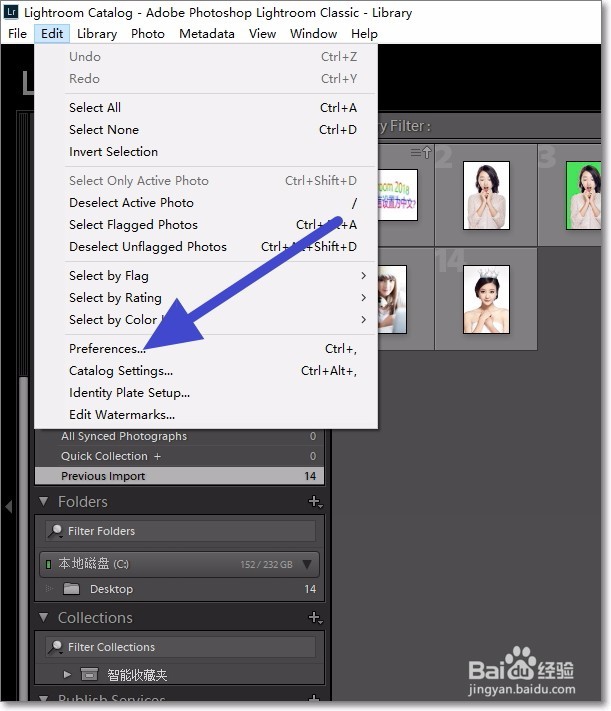The image size is (611, 711).
Task: Select Previous Import catalog row
Action: coord(180,476)
